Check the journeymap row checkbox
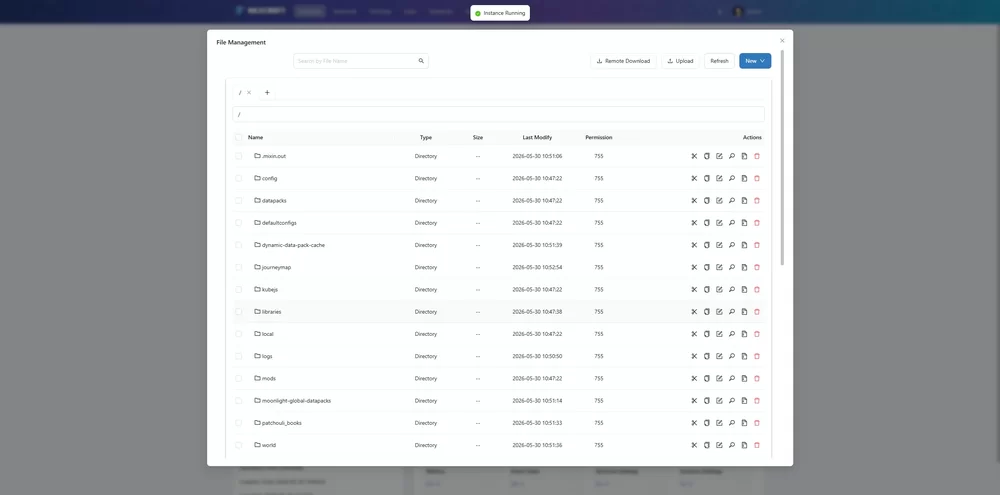This screenshot has width=1000, height=495. click(x=239, y=267)
